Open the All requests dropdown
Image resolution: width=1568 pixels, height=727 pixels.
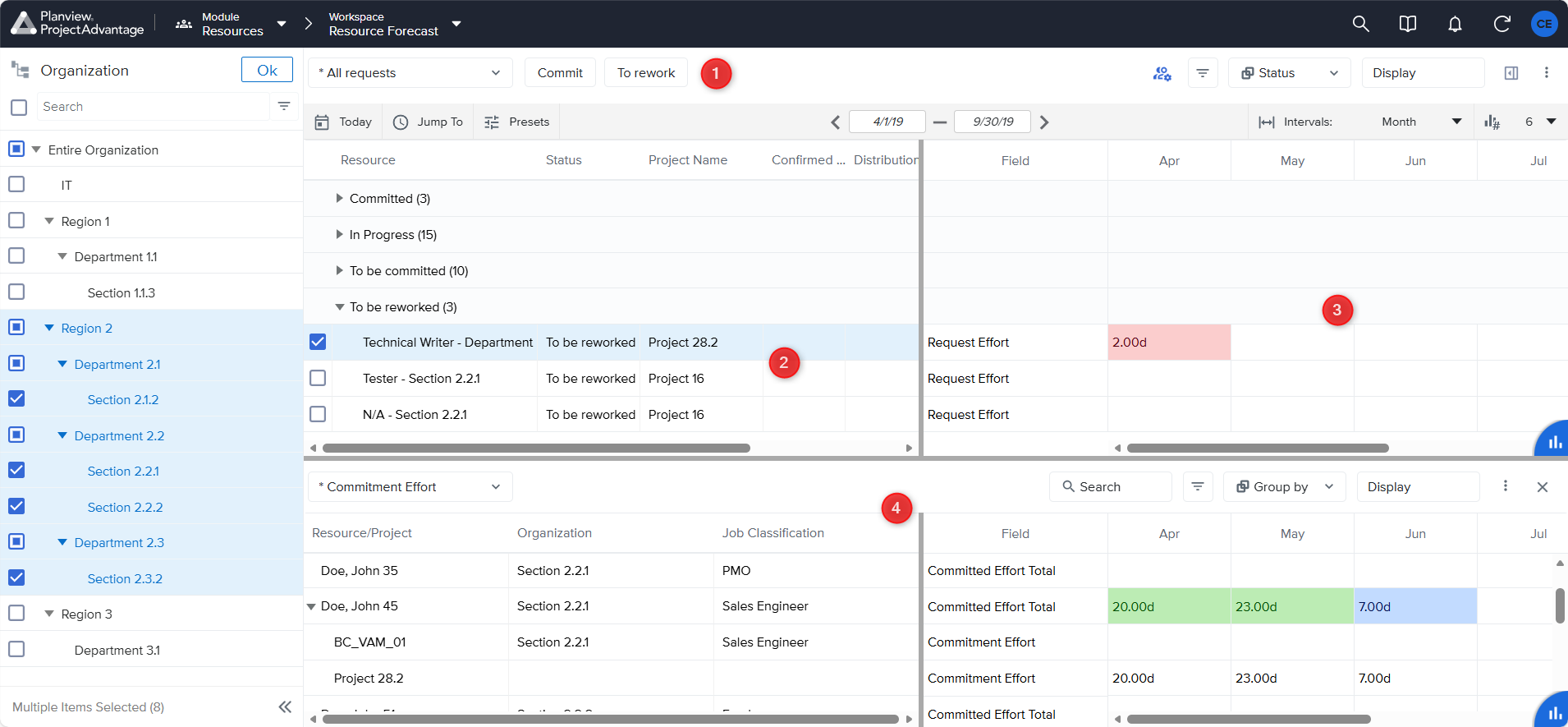click(x=410, y=73)
